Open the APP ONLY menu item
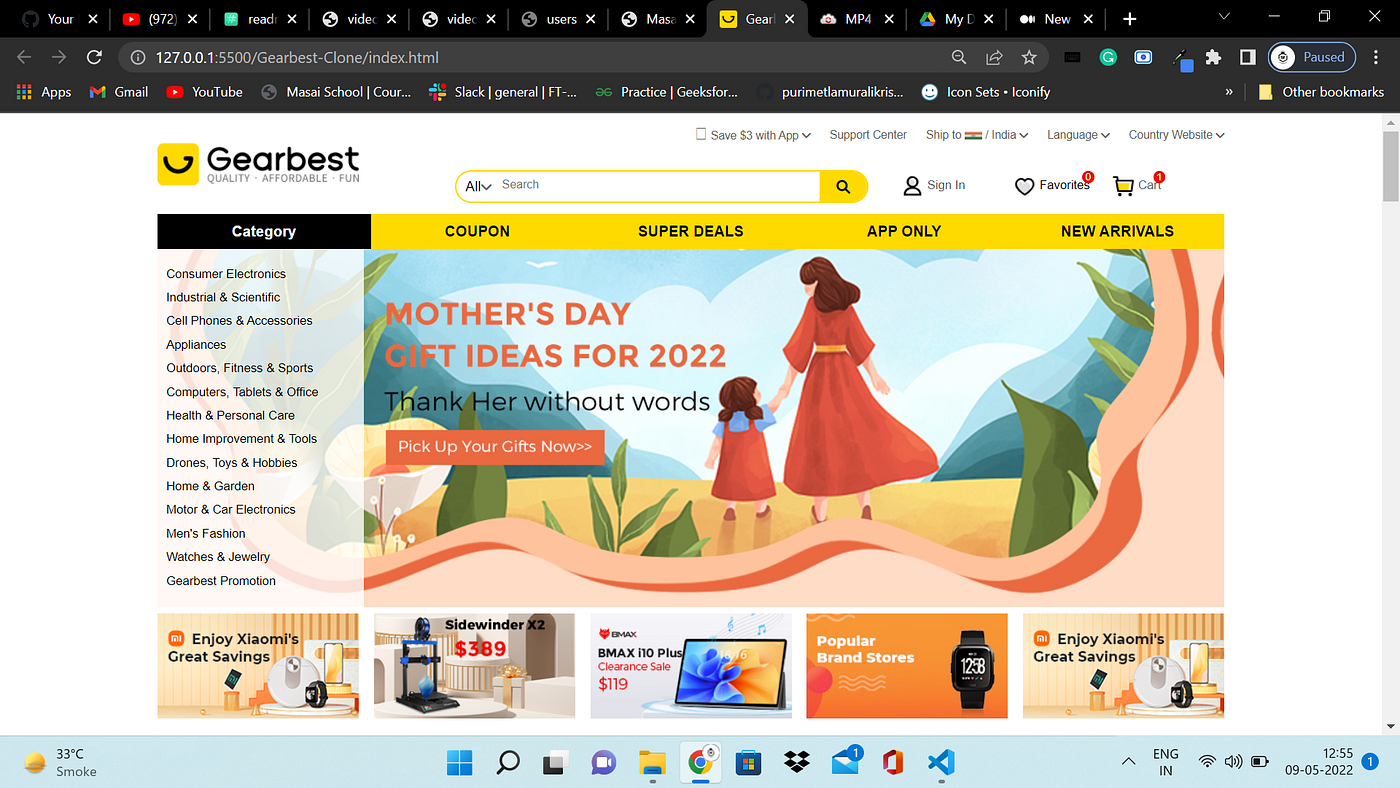Screen dimensions: 1400x788 (904, 231)
